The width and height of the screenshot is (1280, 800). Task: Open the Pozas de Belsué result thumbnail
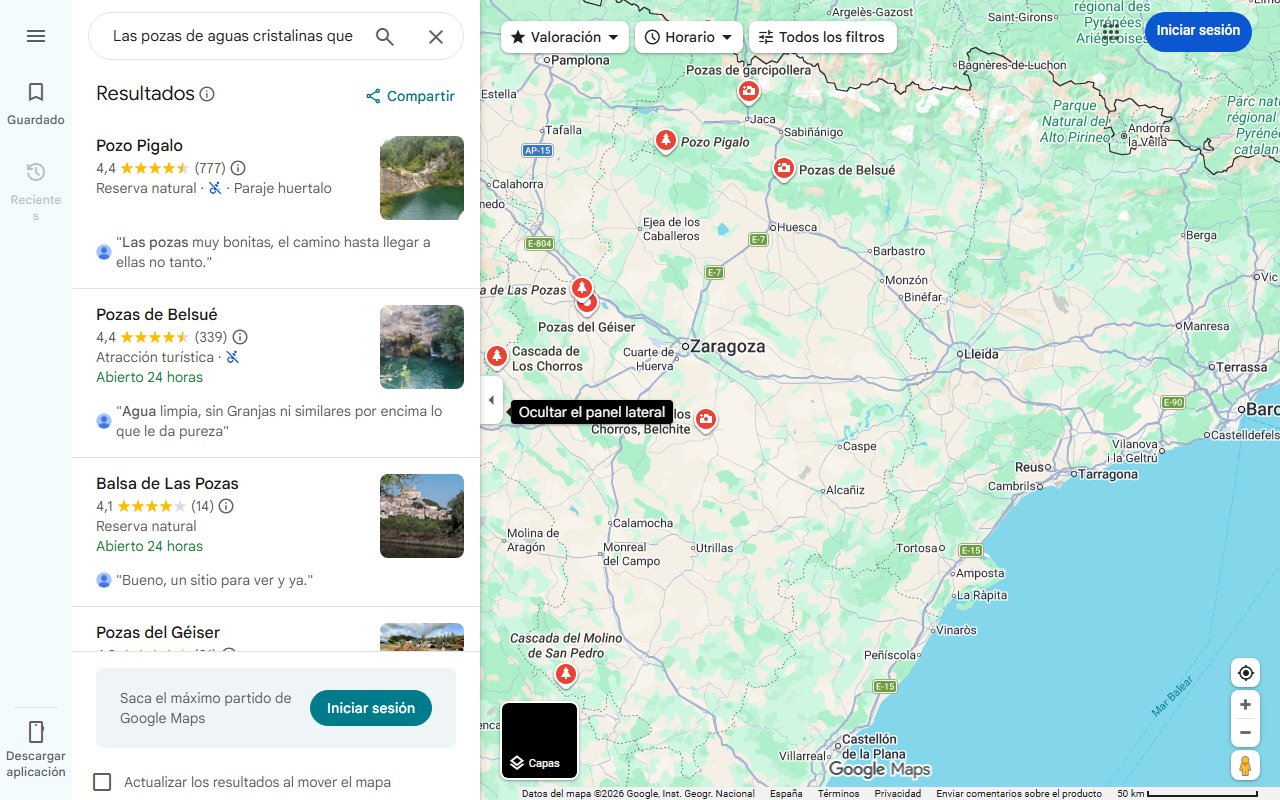tap(421, 347)
